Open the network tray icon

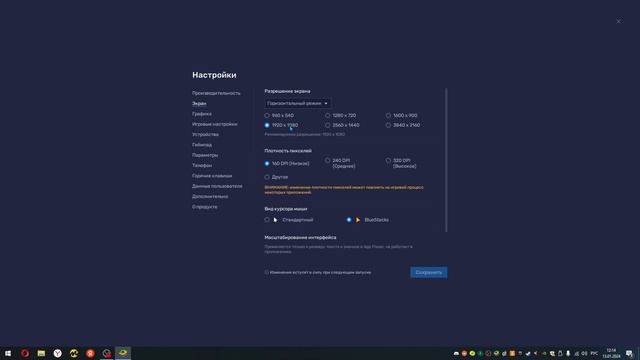pos(576,353)
